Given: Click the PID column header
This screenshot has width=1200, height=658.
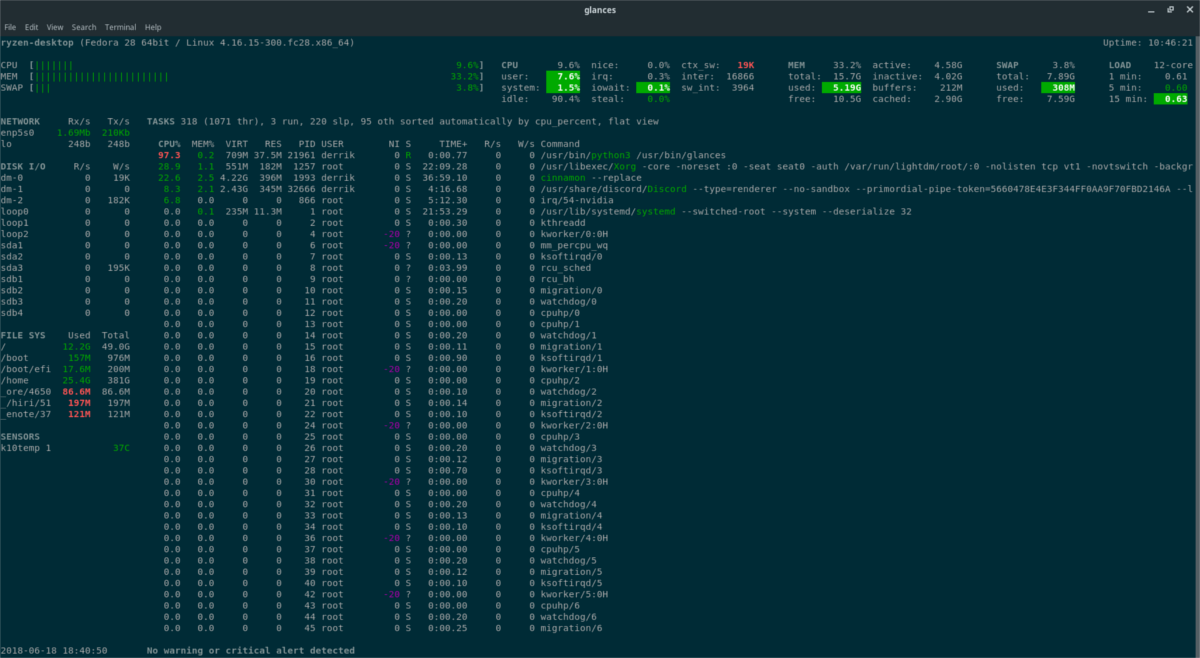Looking at the screenshot, I should (306, 144).
